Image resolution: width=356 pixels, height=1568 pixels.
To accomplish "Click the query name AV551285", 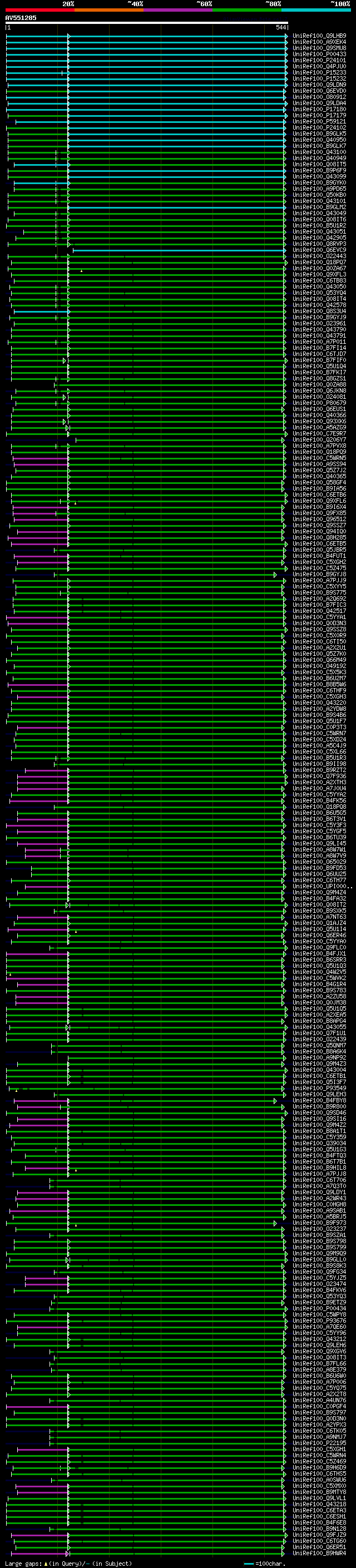I will pyautogui.click(x=21, y=18).
